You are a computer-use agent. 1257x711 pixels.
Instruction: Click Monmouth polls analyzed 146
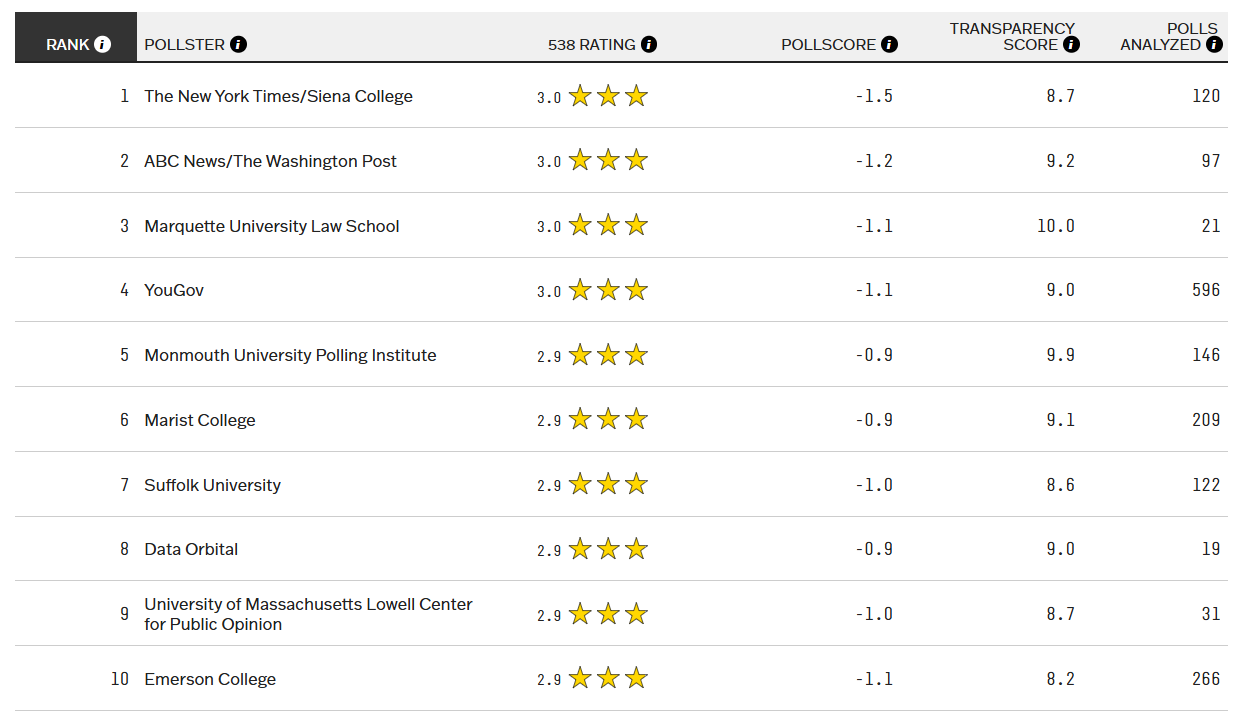[1206, 355]
